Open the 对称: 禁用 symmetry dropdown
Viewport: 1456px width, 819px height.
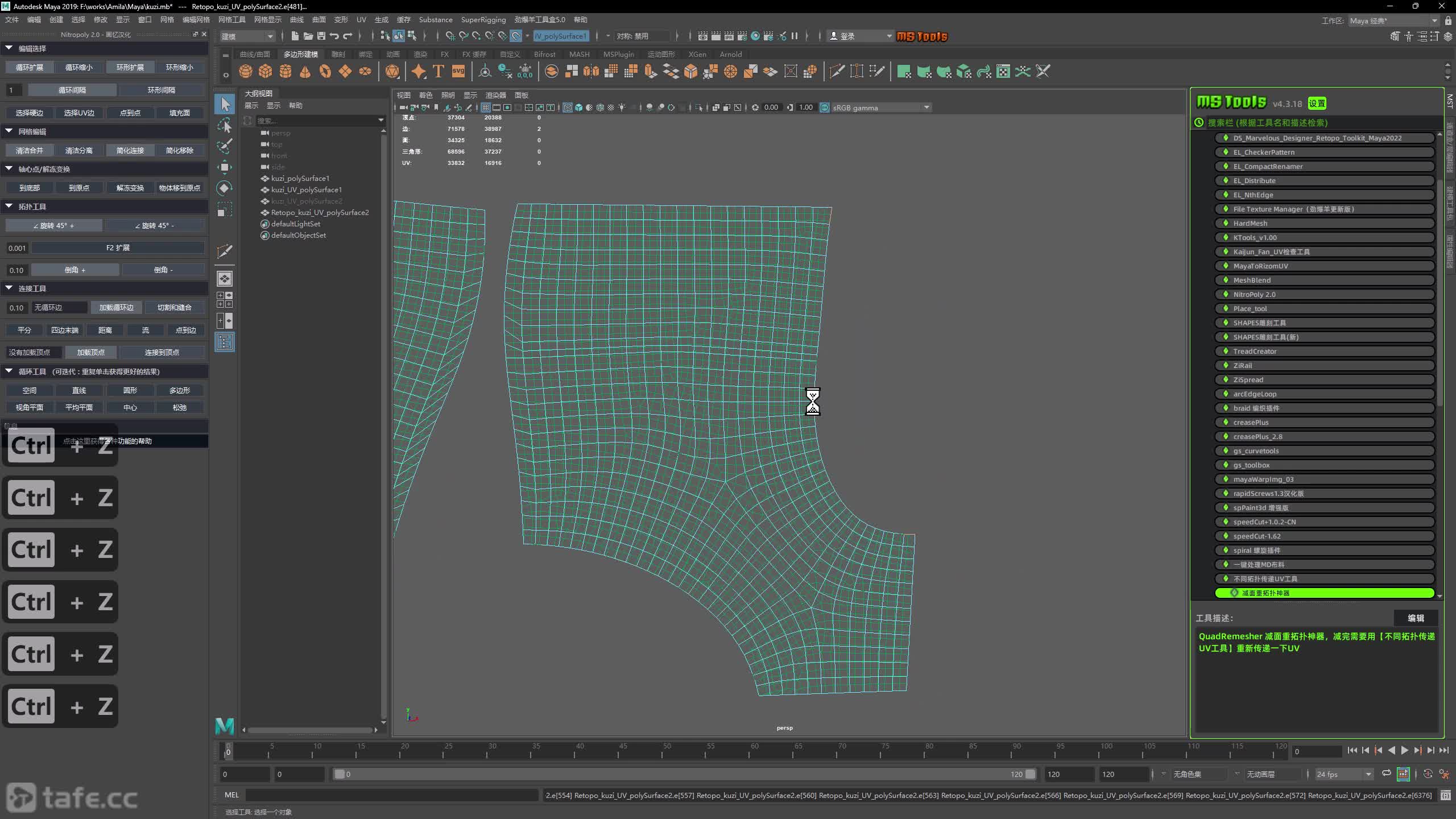coord(643,36)
